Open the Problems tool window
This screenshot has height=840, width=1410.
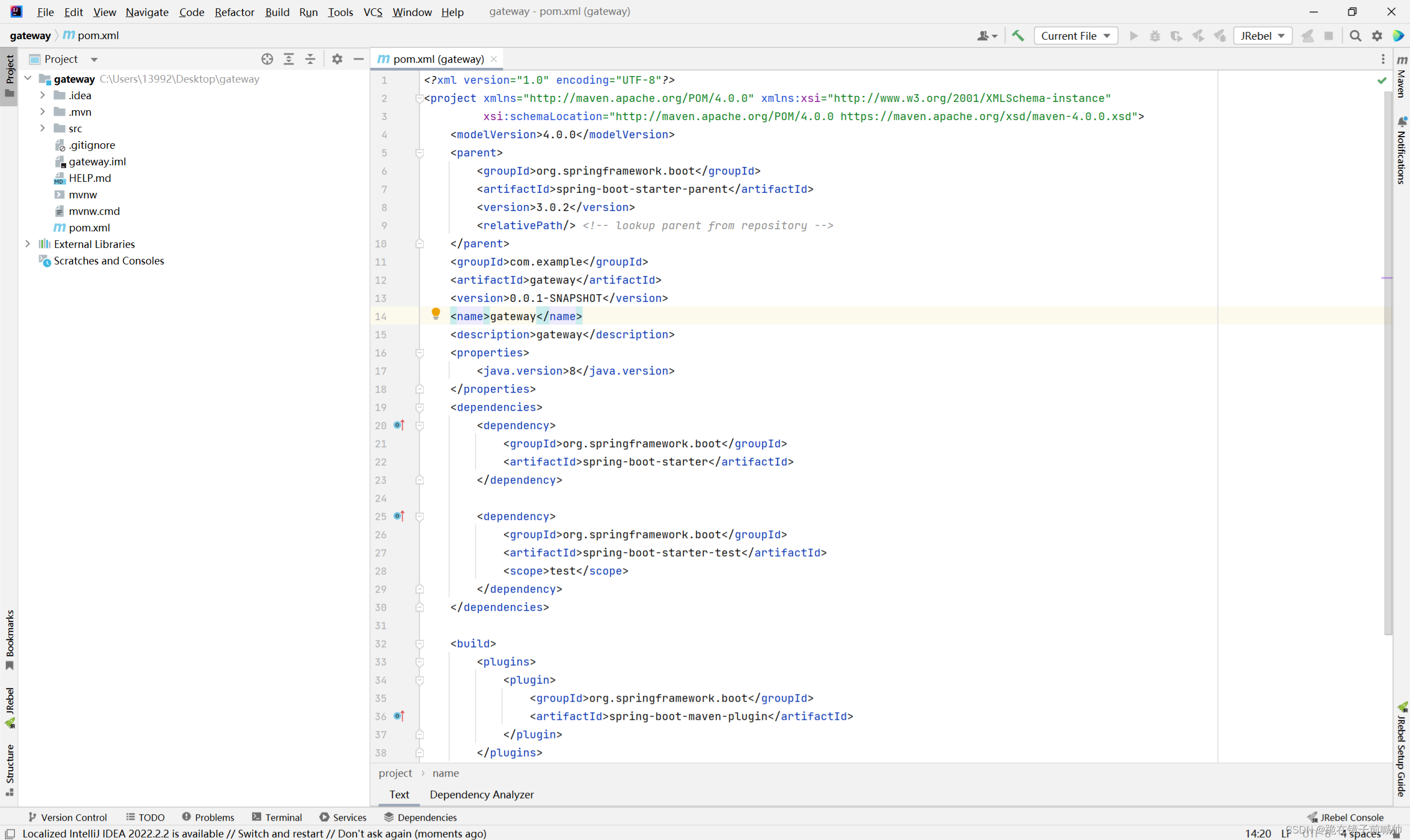208,817
